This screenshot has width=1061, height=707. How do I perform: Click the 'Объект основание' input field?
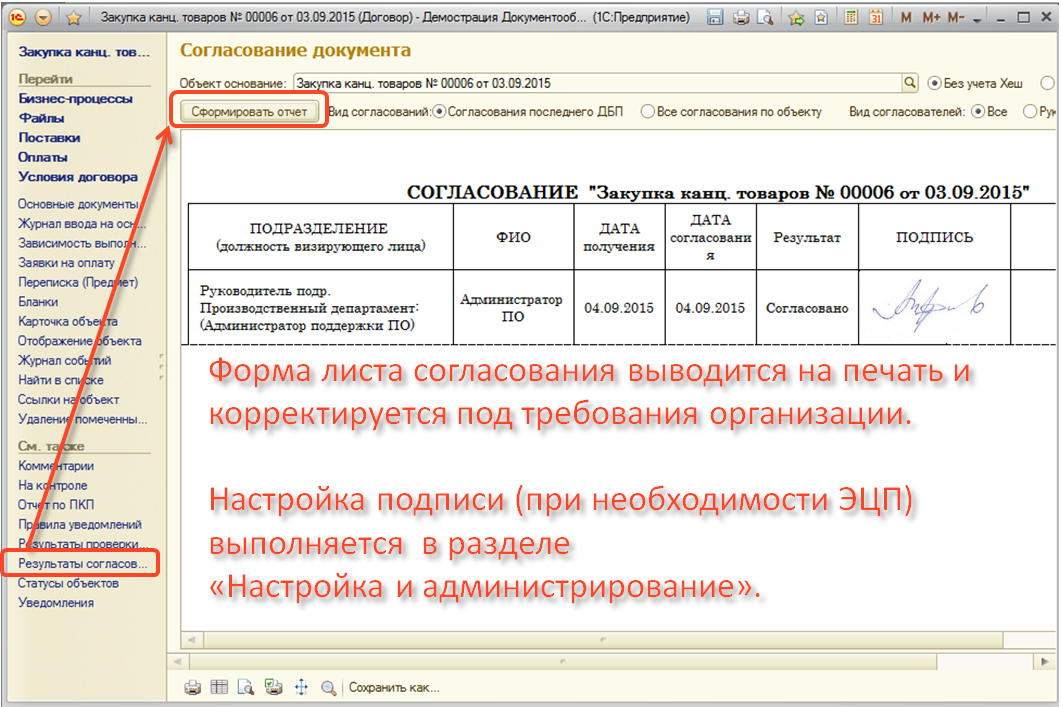coord(595,83)
